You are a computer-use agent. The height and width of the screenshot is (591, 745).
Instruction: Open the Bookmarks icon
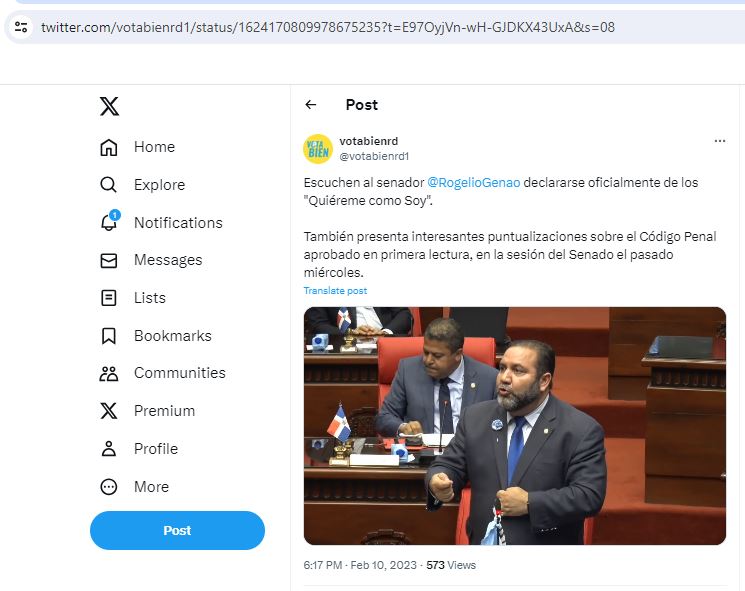(109, 336)
